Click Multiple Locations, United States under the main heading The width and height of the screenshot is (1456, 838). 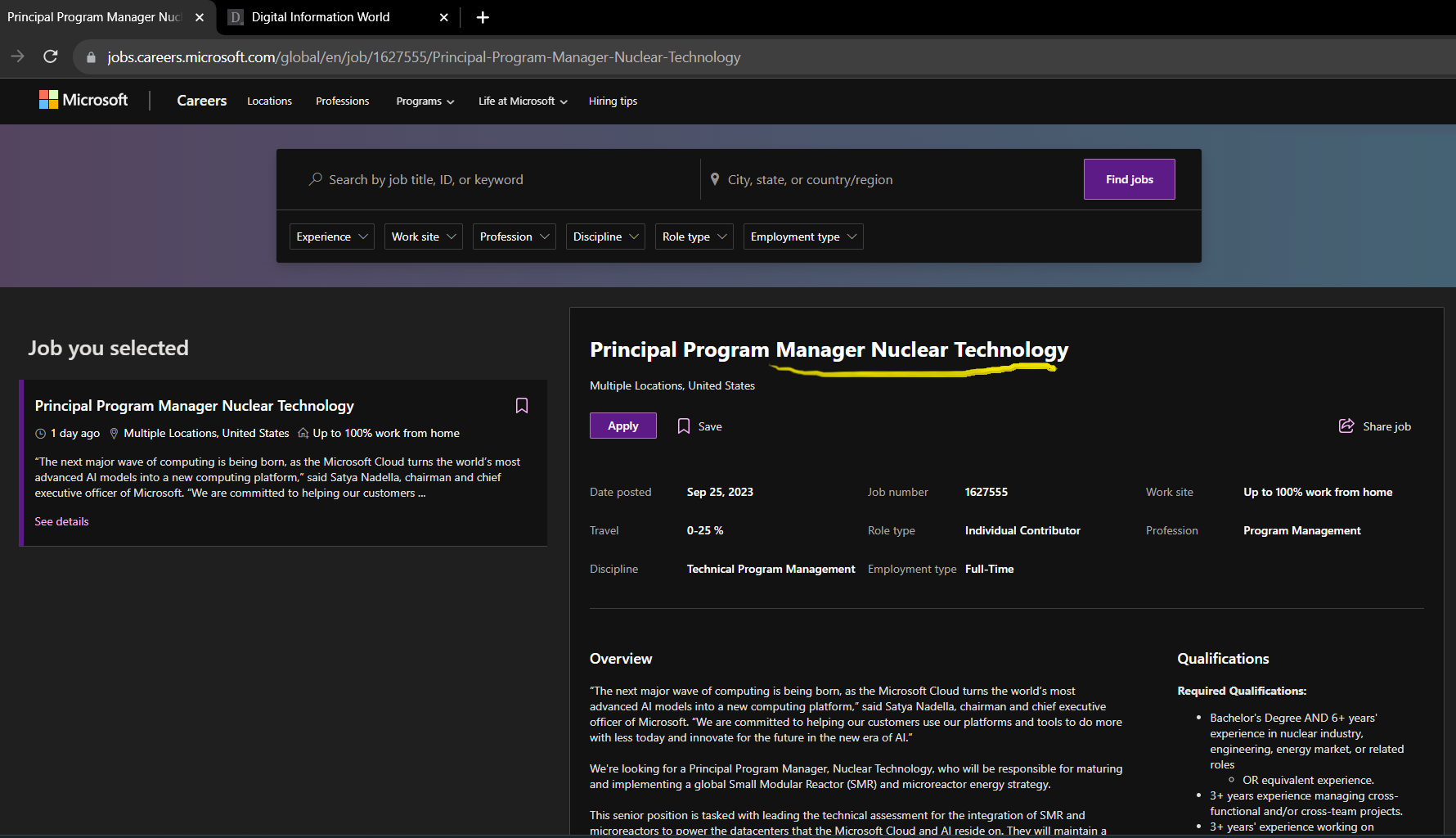tap(672, 385)
